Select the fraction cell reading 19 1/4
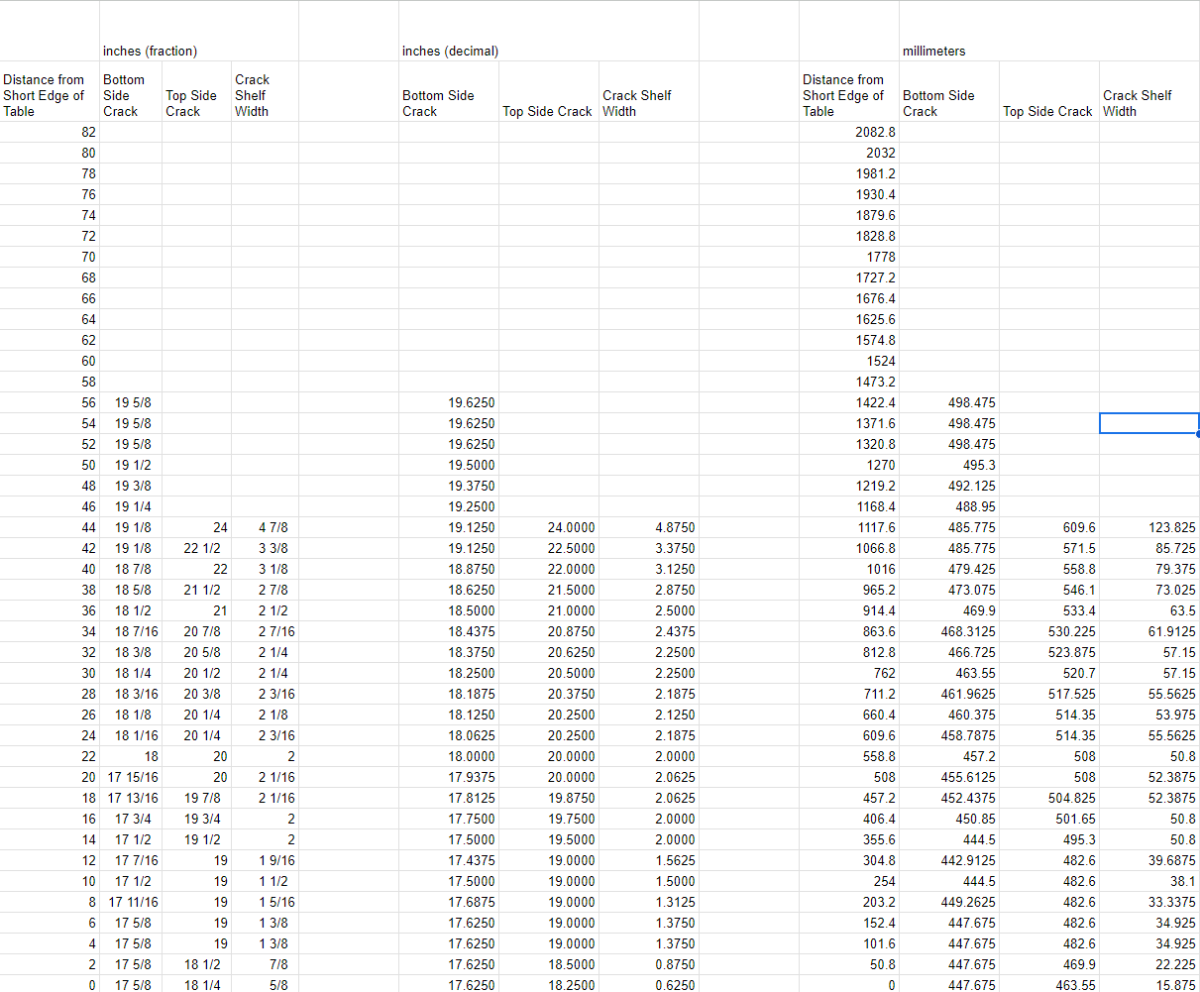Screen dimensions: 1200x992 pos(131,507)
